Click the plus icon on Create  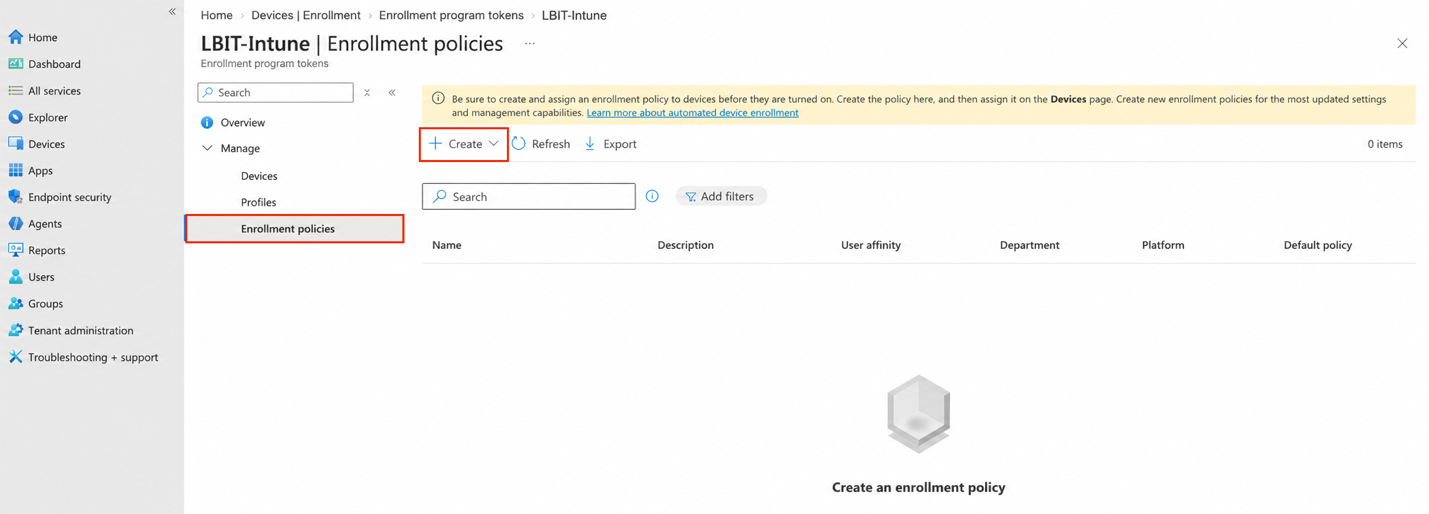point(436,144)
